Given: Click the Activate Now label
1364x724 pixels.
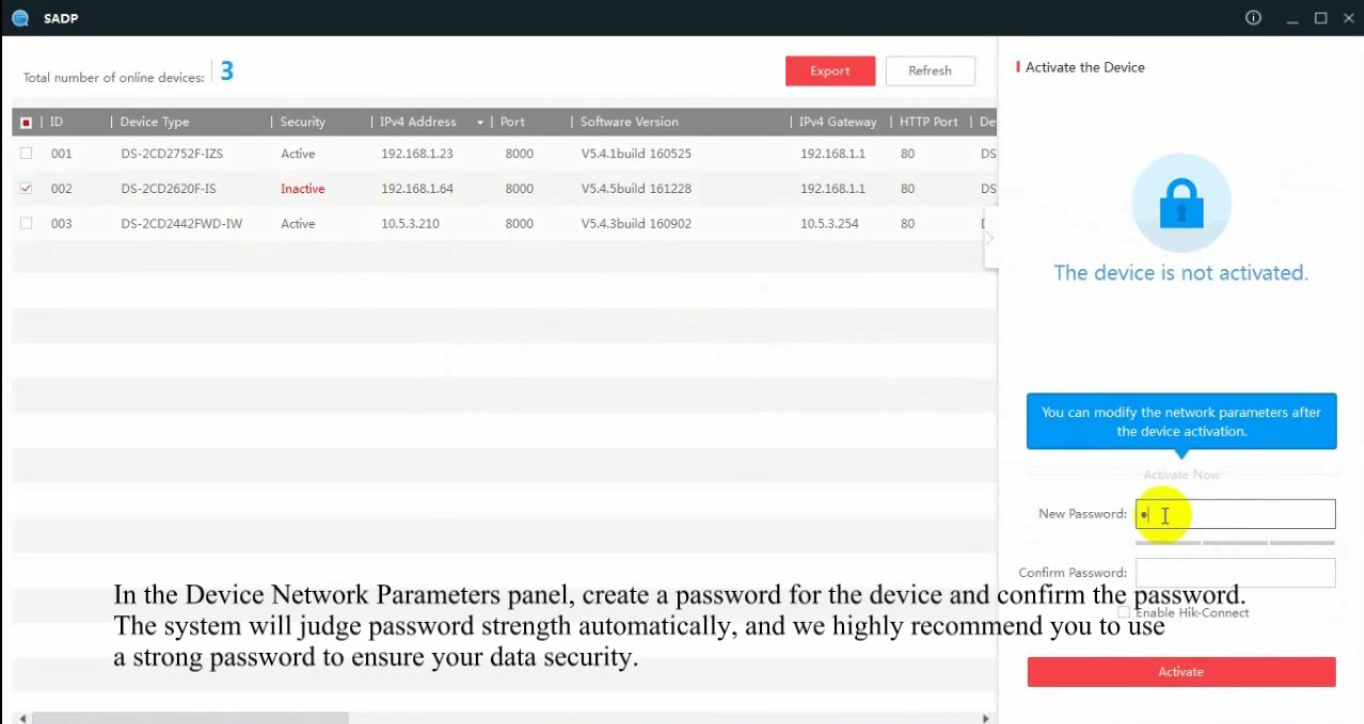Looking at the screenshot, I should (1181, 475).
